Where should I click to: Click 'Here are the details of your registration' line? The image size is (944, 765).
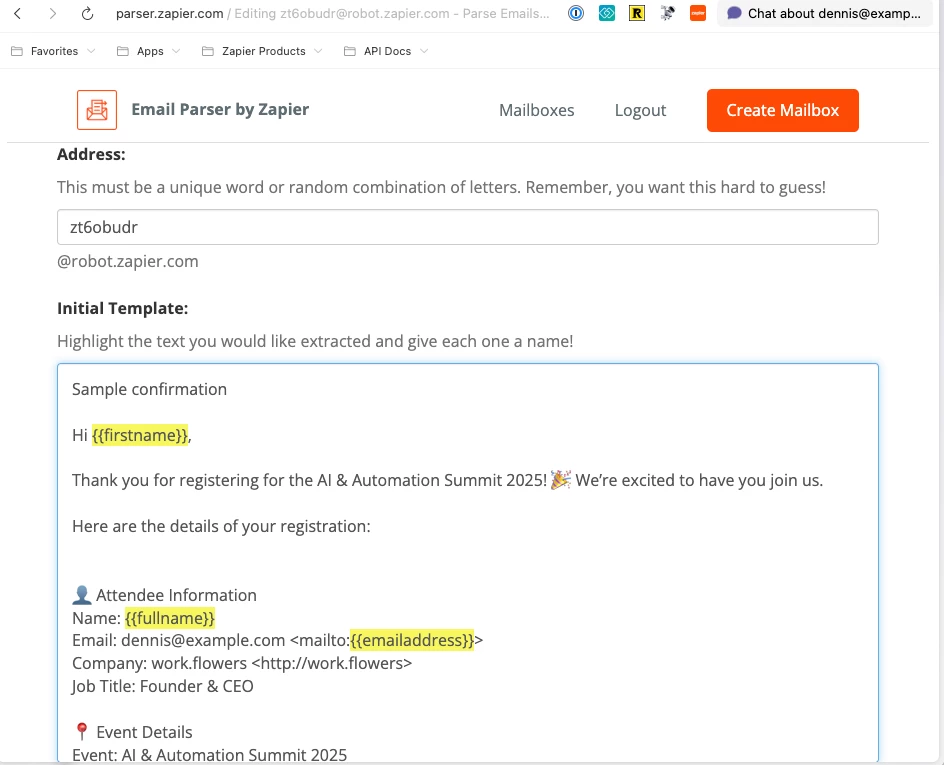click(221, 527)
